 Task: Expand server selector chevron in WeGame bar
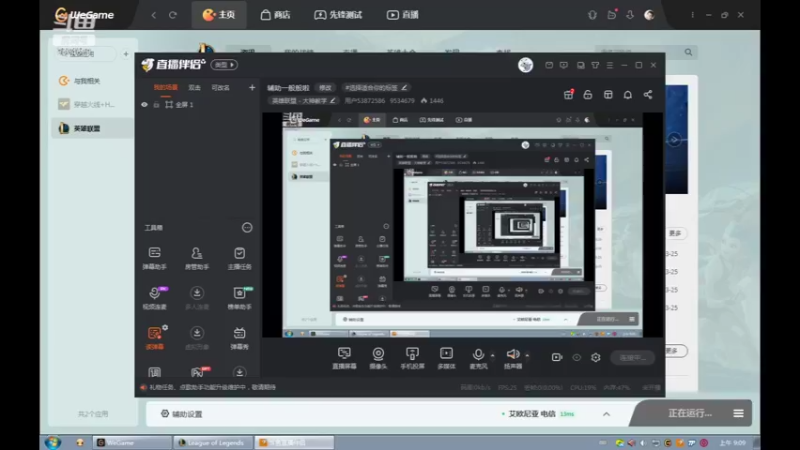point(606,414)
